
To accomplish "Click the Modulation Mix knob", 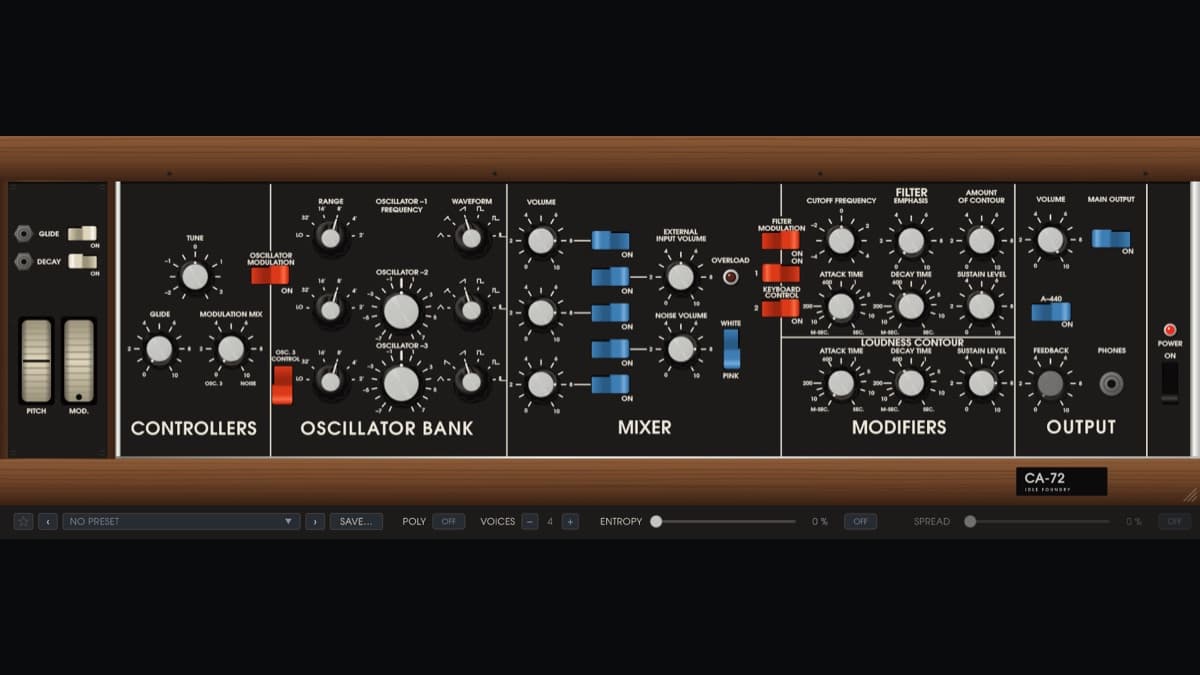I will pyautogui.click(x=231, y=349).
